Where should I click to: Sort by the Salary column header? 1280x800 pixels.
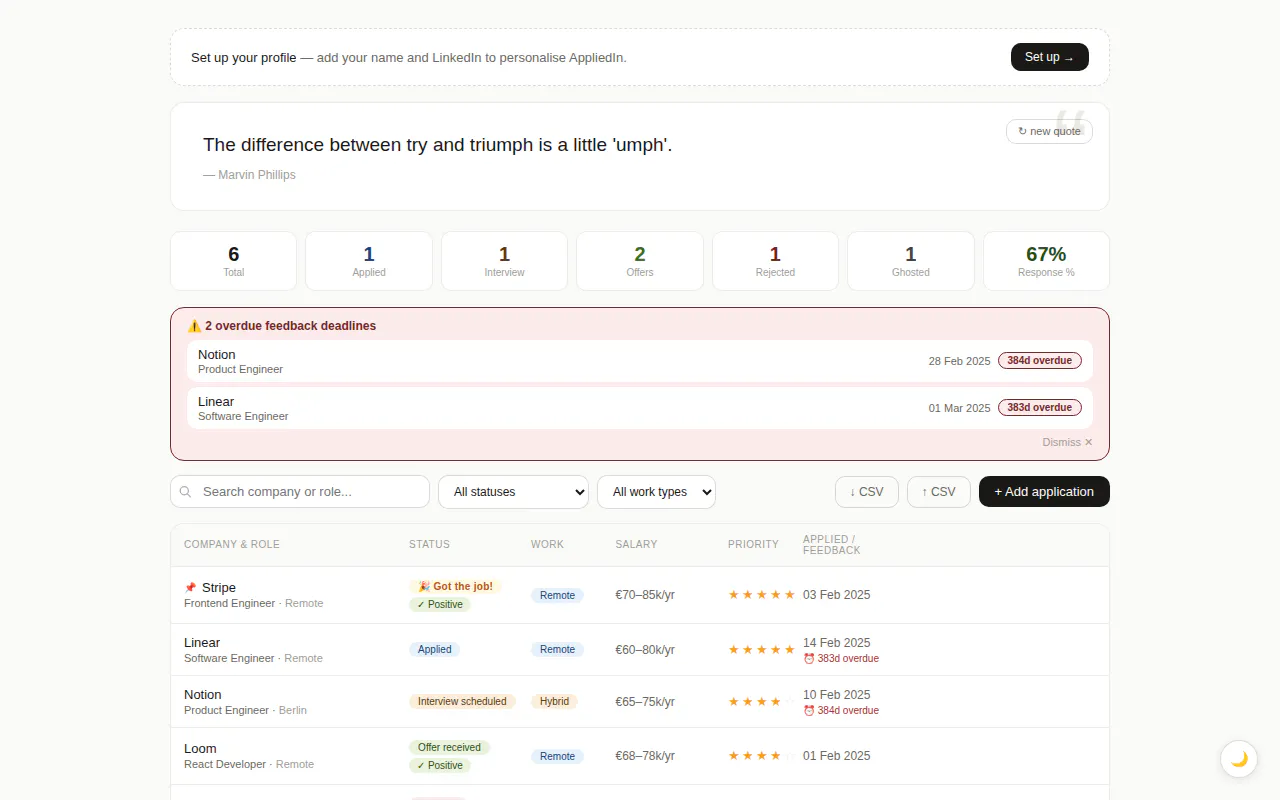(x=636, y=545)
